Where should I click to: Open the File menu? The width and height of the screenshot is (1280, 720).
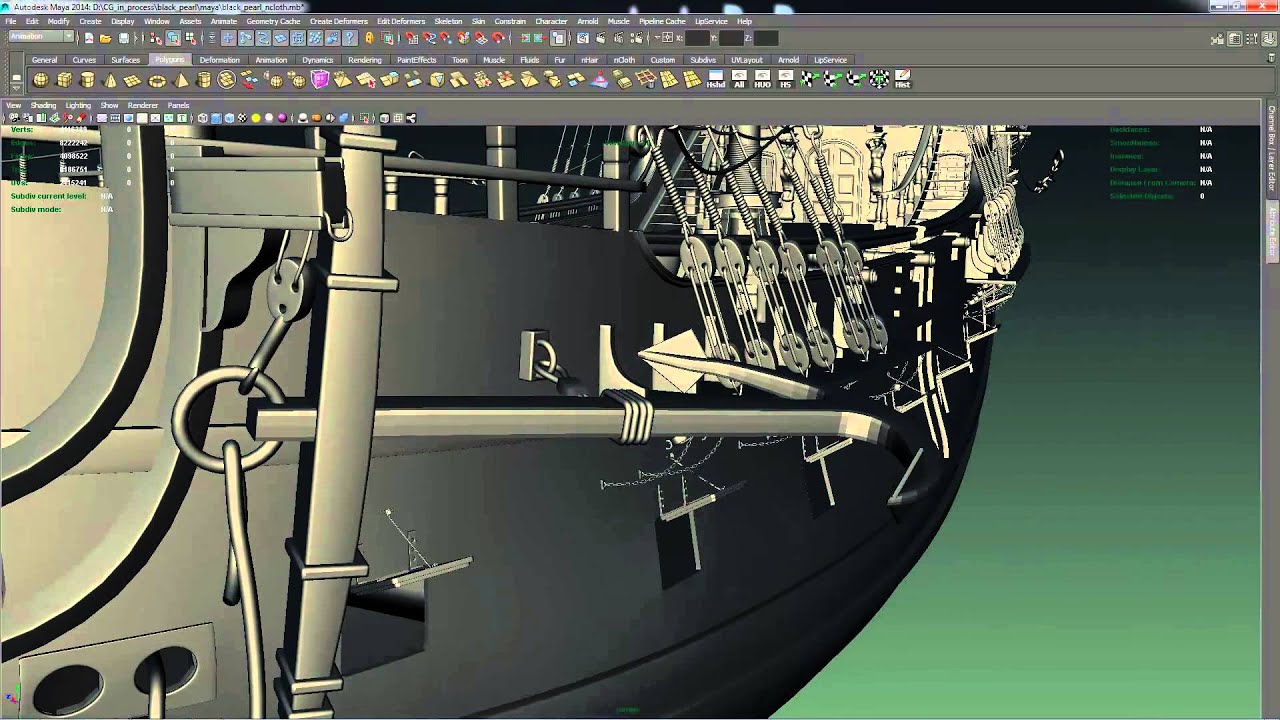click(x=11, y=21)
